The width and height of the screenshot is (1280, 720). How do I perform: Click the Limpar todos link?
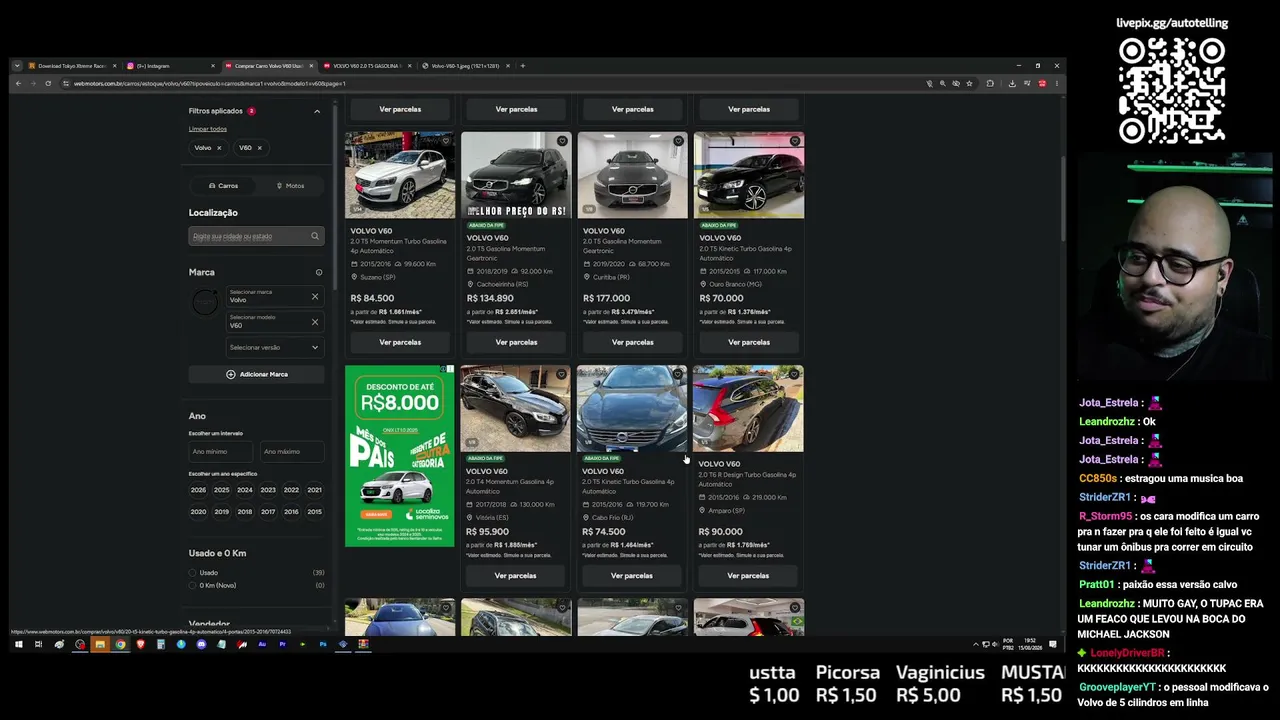pos(208,129)
